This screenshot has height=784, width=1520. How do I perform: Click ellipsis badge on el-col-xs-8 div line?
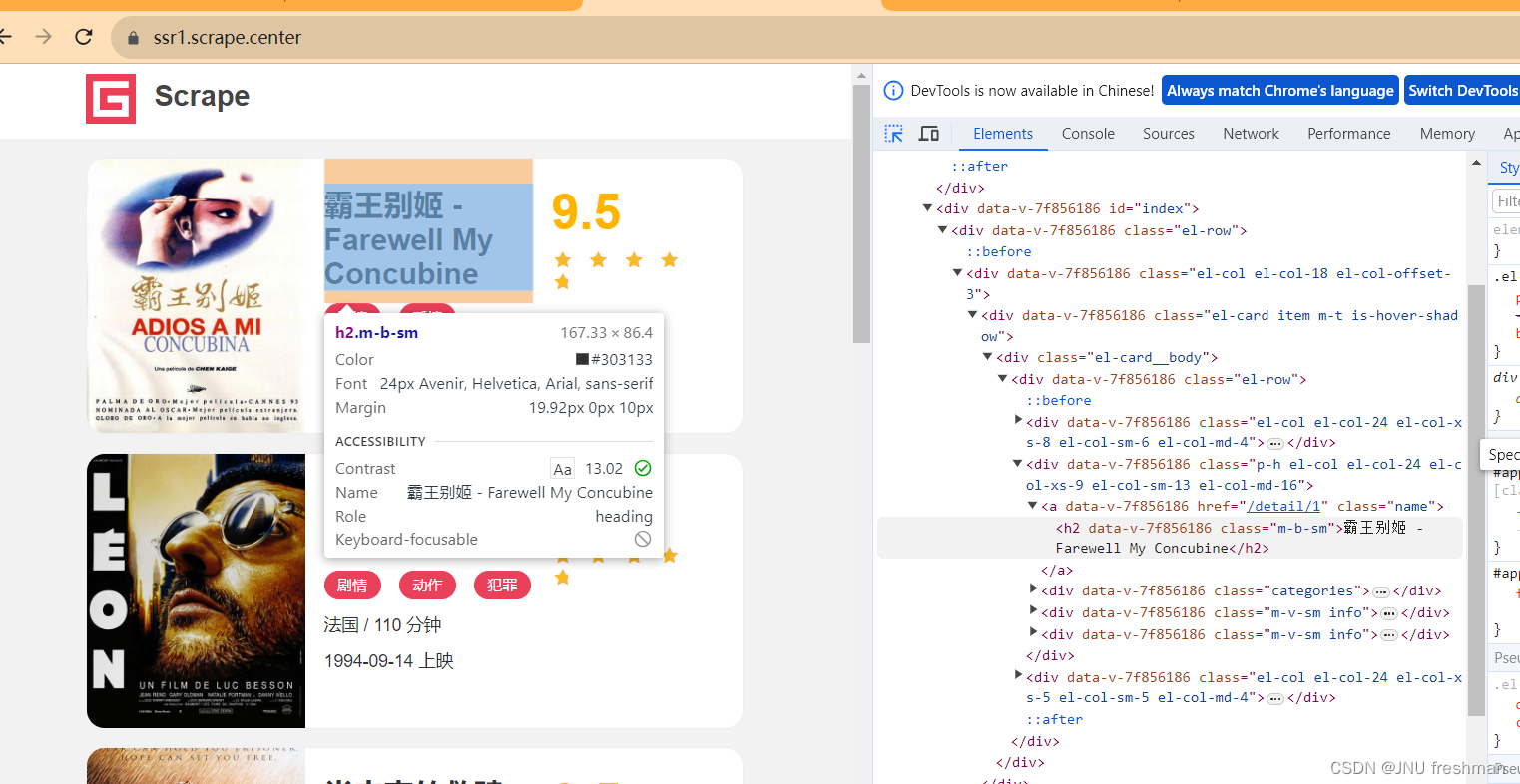(x=1274, y=443)
